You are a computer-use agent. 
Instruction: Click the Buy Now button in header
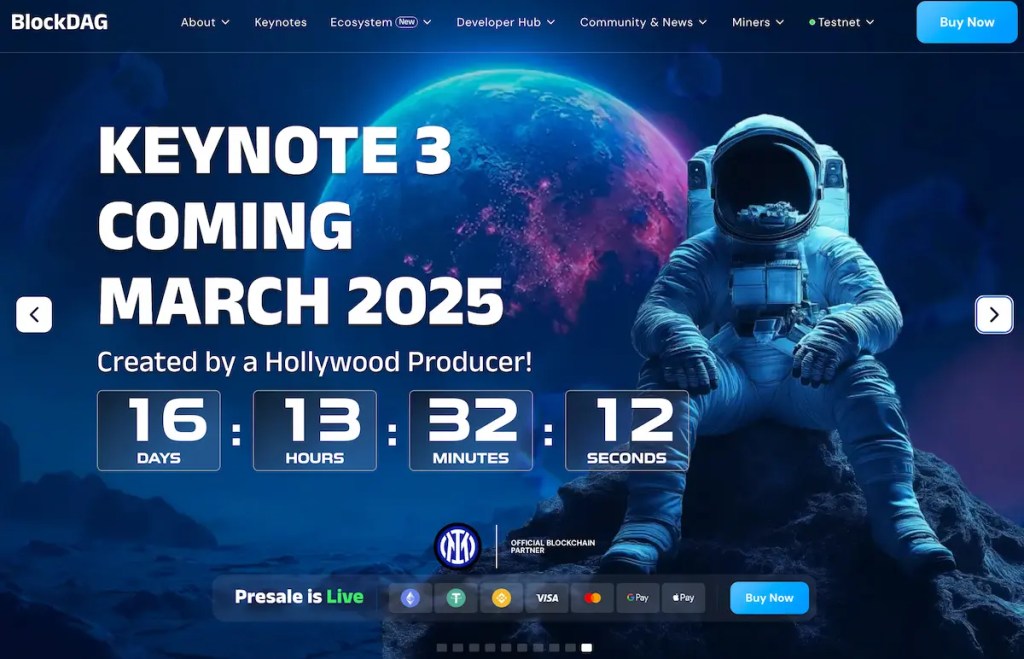[966, 22]
